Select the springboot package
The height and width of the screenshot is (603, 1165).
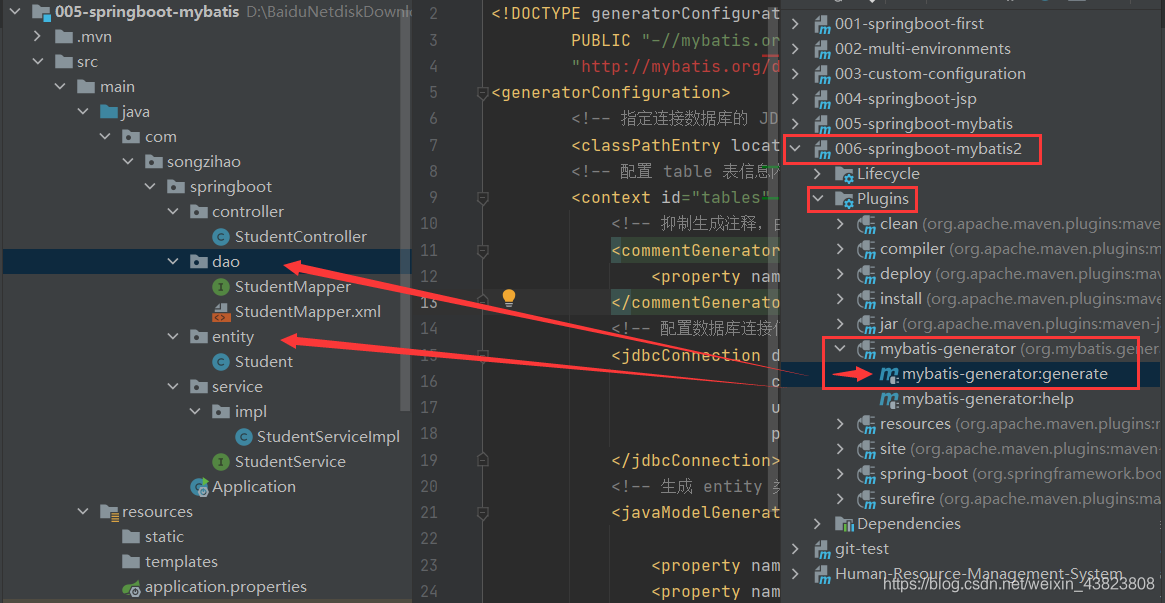[230, 186]
